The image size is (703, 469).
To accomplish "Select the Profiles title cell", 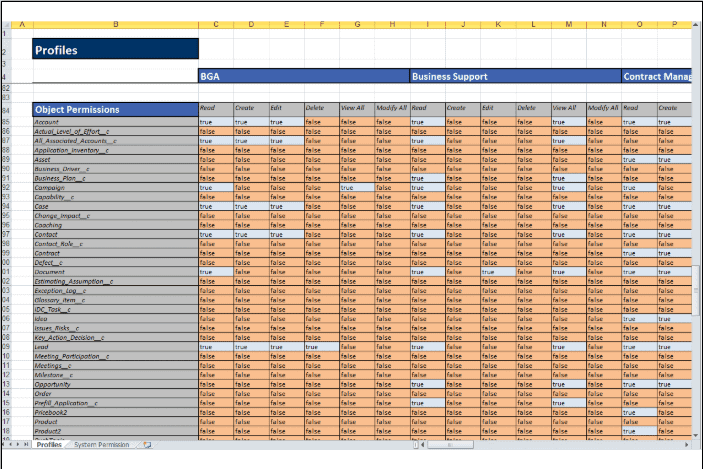I will (116, 49).
